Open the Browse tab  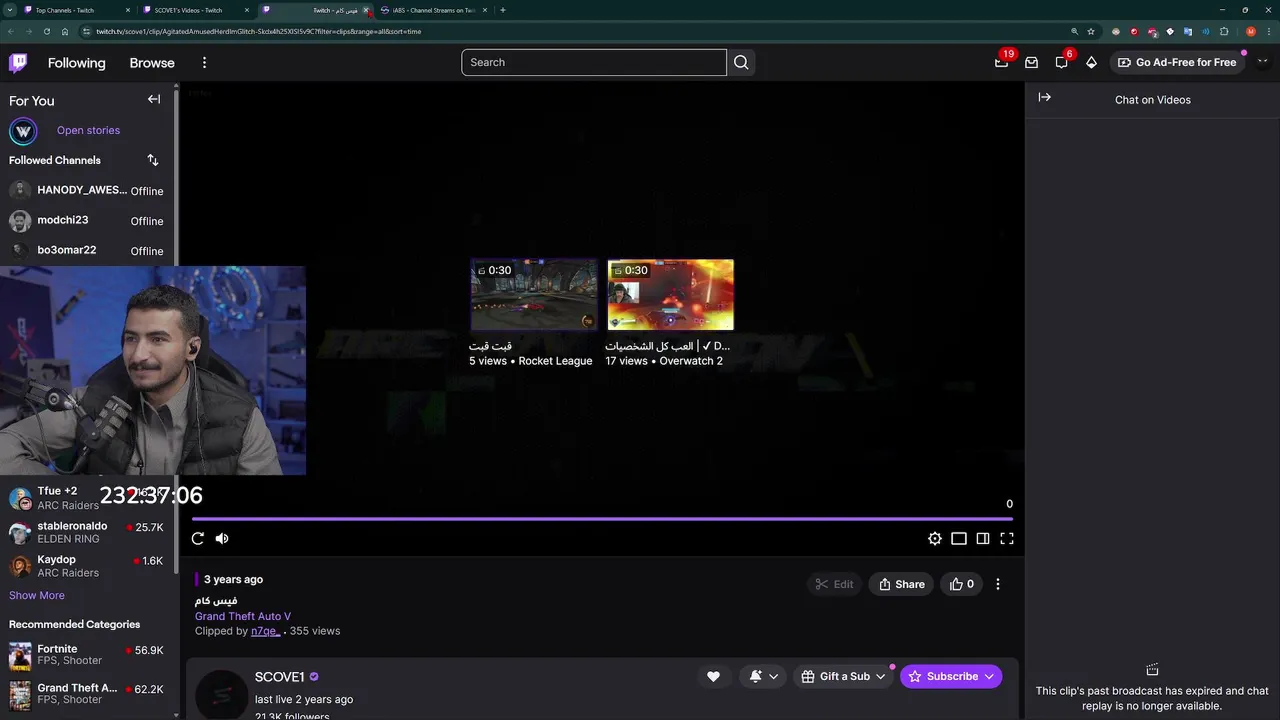(152, 63)
